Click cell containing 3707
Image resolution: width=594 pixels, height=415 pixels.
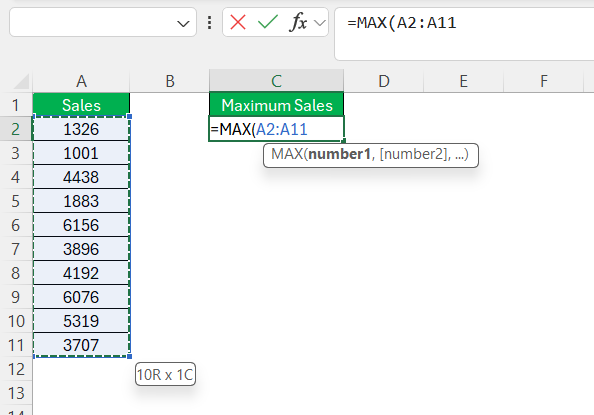81,345
